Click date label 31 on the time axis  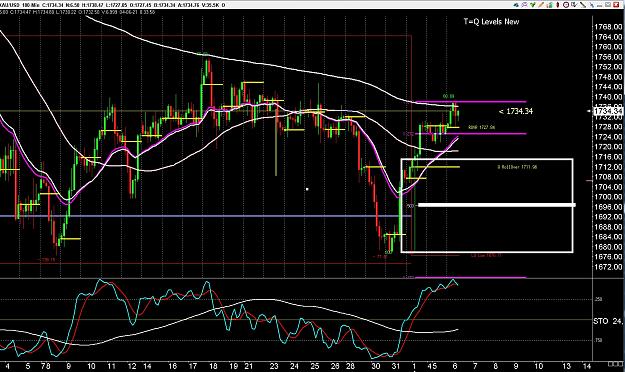(395, 366)
